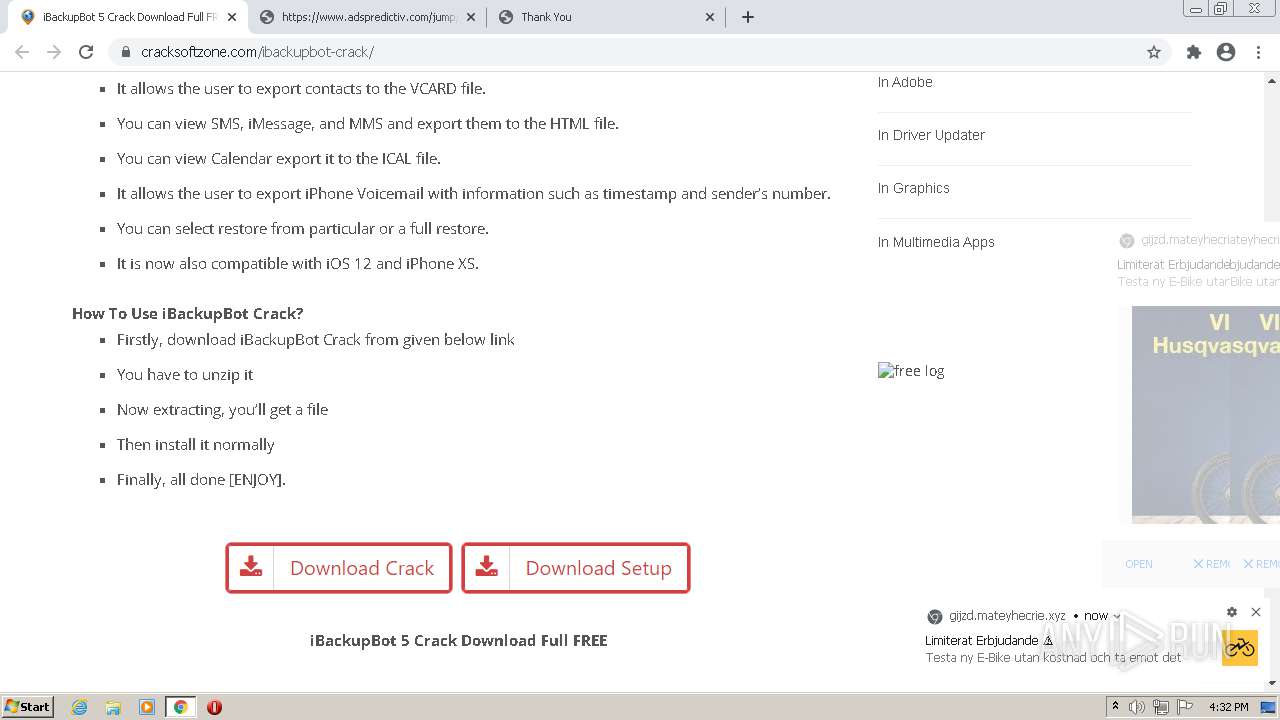Open the In Multimedia Apps link
Viewport: 1280px width, 720px height.
pyautogui.click(x=936, y=242)
